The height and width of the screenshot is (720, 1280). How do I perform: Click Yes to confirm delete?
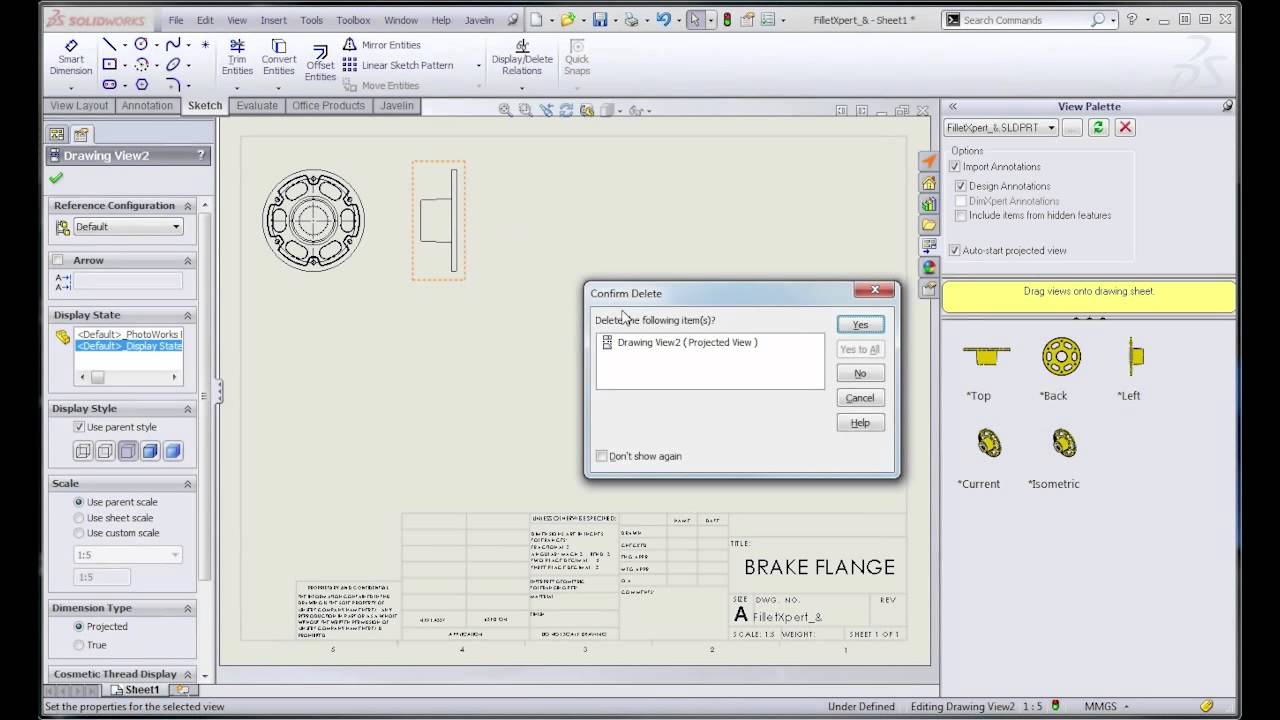860,325
